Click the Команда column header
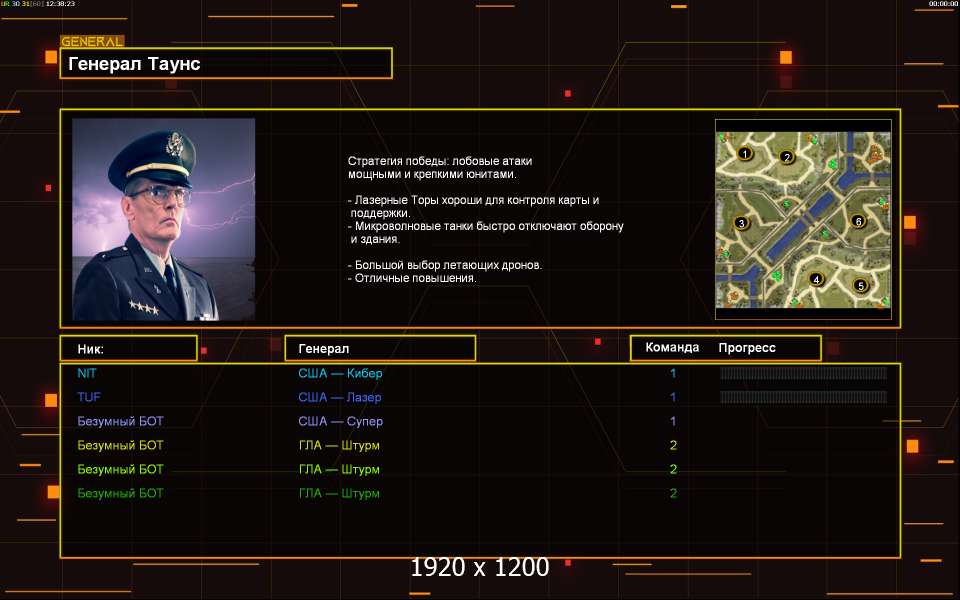The image size is (960, 600). click(x=672, y=348)
